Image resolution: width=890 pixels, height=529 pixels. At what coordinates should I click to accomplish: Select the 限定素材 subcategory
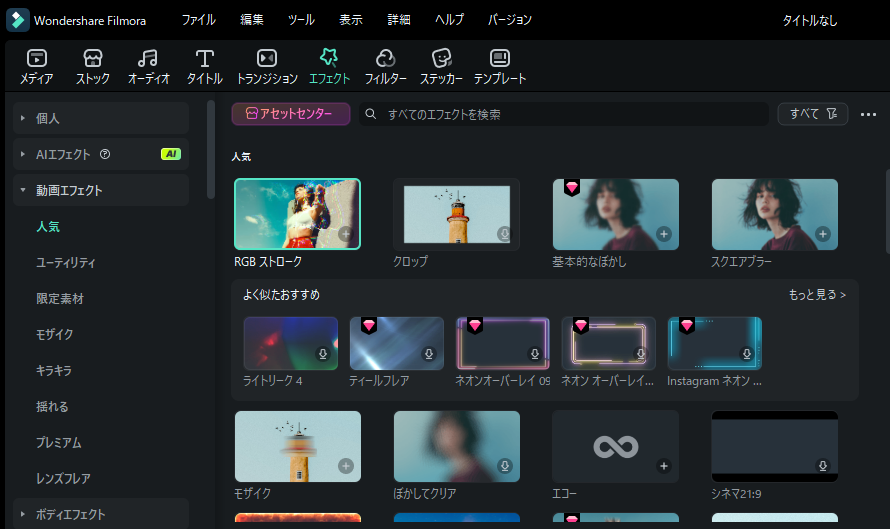pyautogui.click(x=60, y=299)
